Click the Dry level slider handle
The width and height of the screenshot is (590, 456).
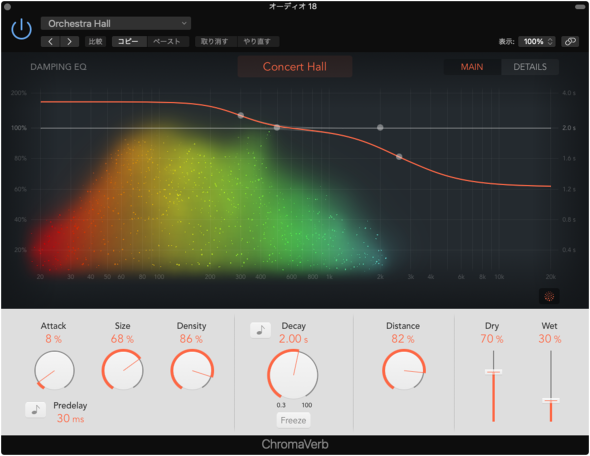(493, 372)
